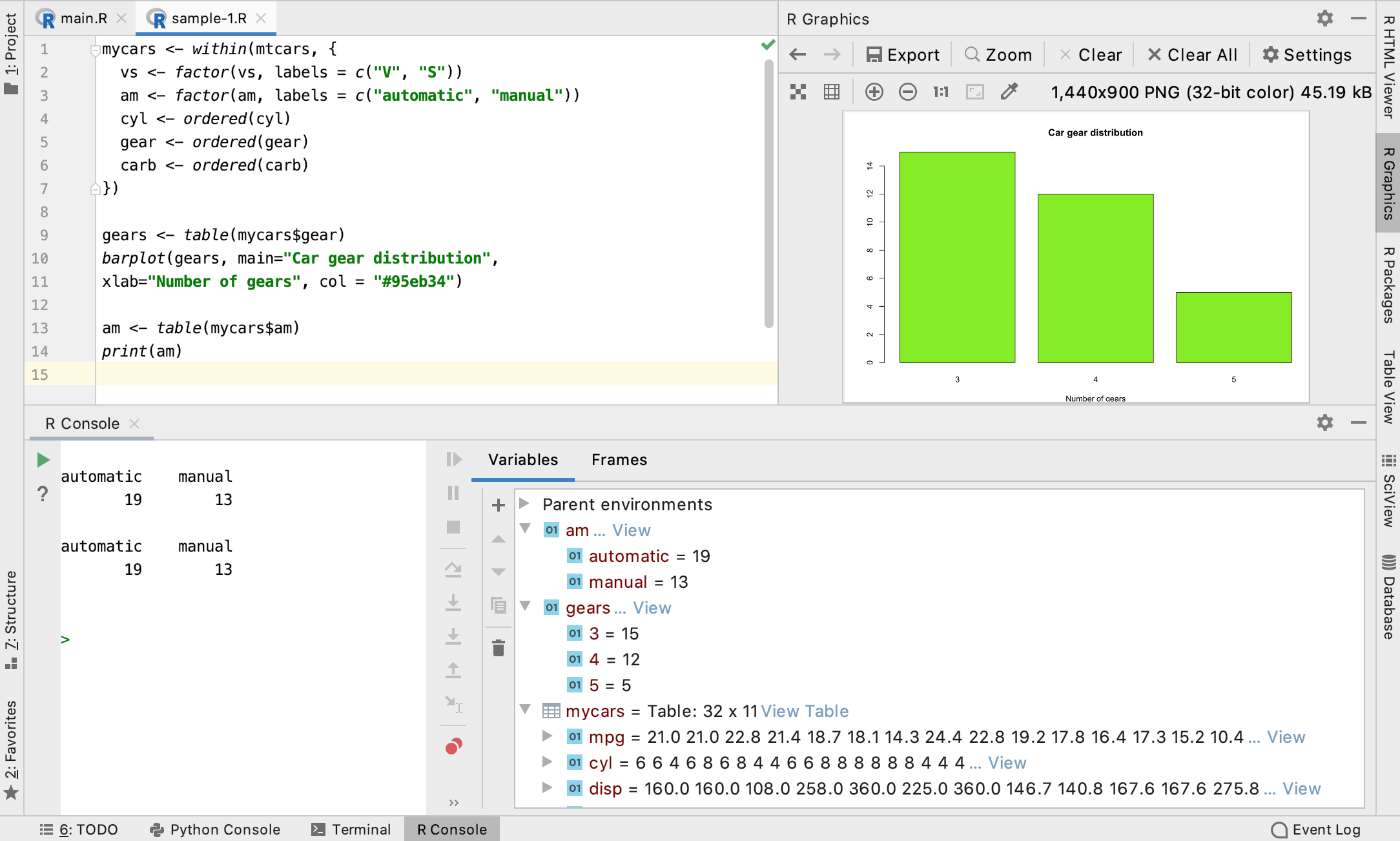Click the duplicate watch icon
The image size is (1400, 841).
[x=498, y=605]
